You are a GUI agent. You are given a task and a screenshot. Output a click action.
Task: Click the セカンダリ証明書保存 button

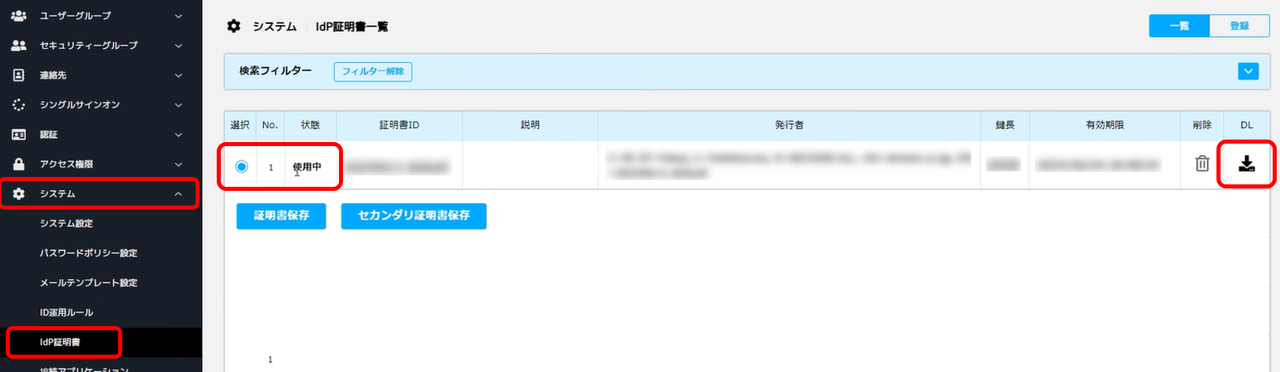(x=414, y=215)
